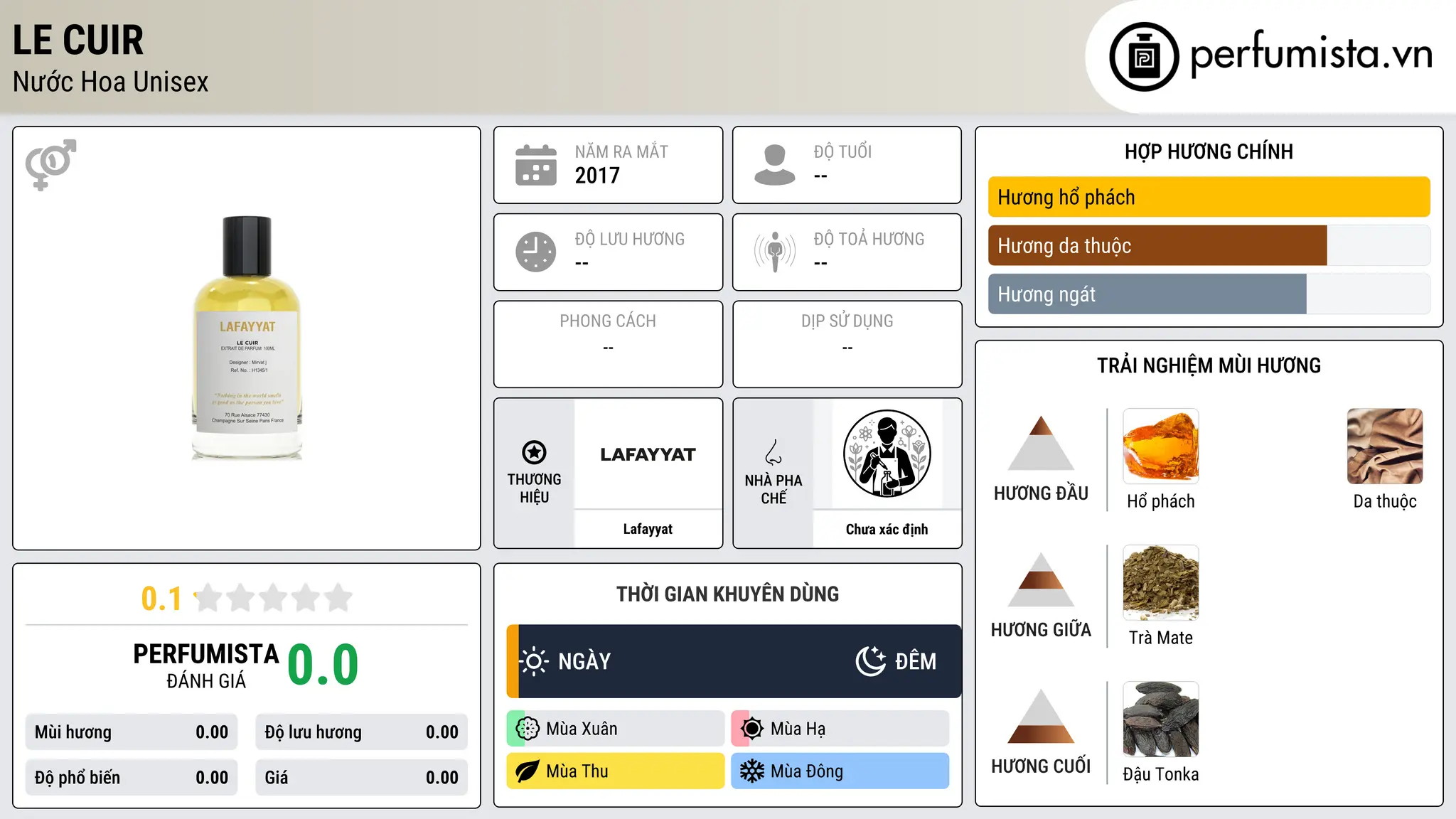Click the 0.1 user rating score
Viewport: 1456px width, 819px height.
(161, 599)
